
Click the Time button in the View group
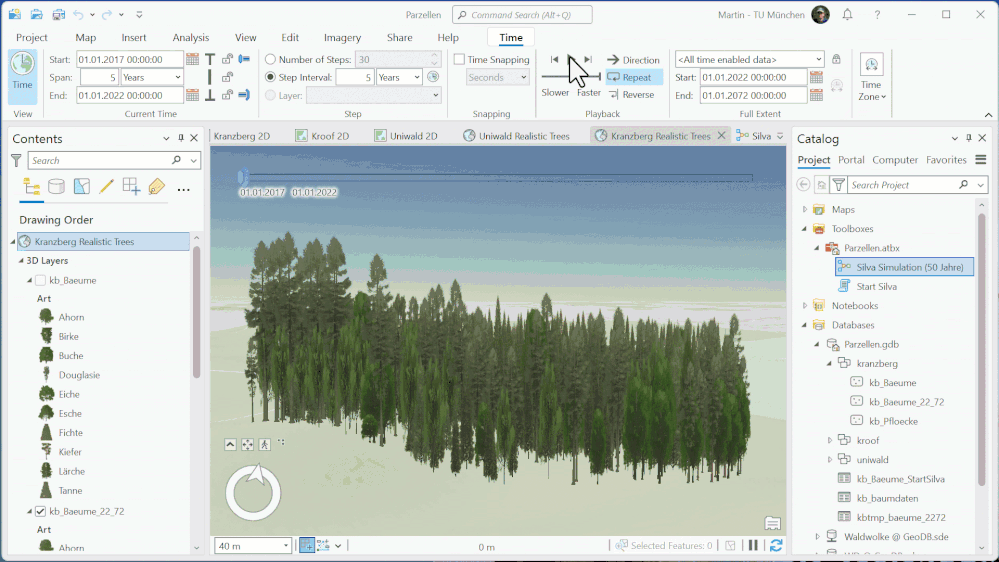click(22, 74)
